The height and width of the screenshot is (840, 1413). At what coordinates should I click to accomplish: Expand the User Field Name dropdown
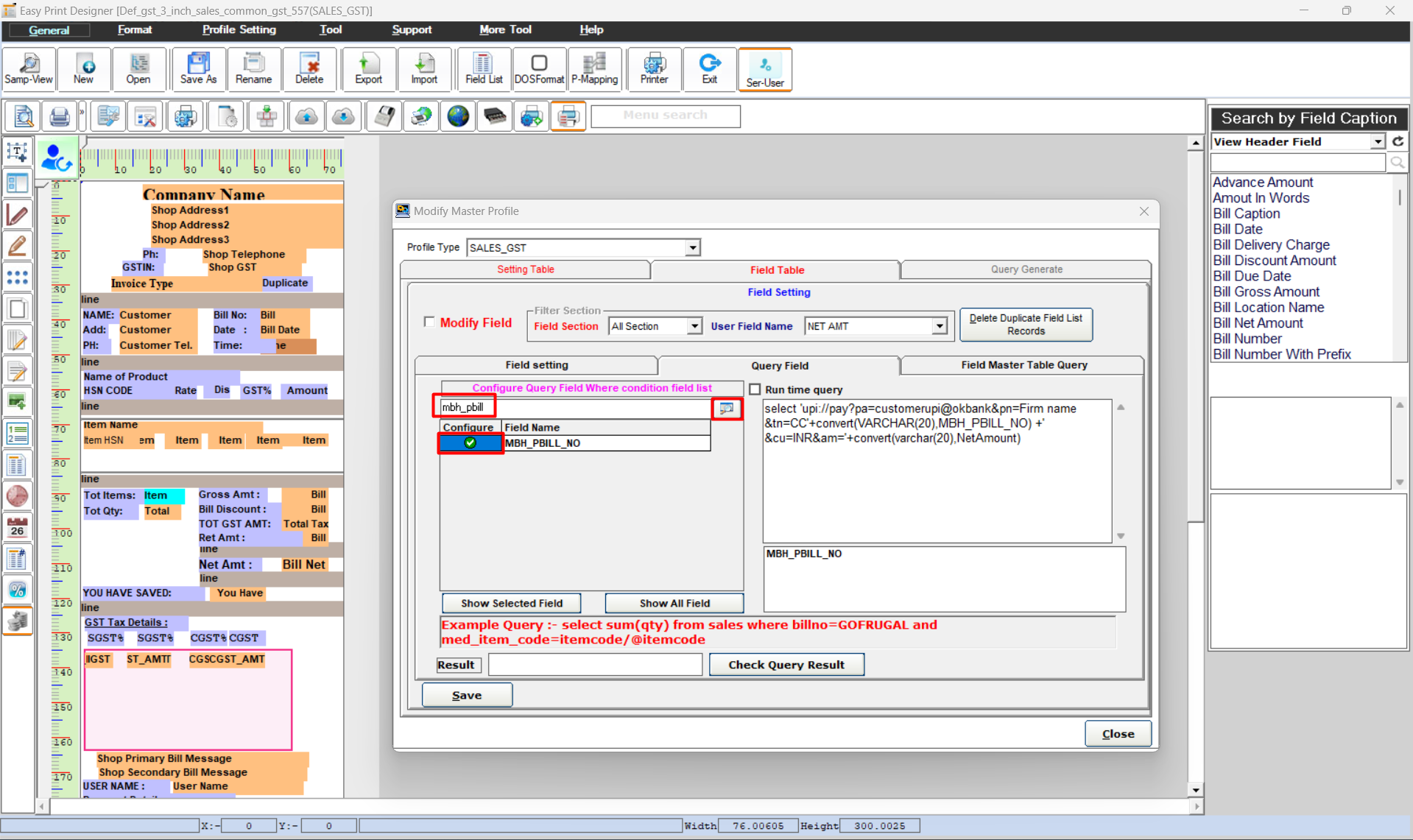(939, 326)
